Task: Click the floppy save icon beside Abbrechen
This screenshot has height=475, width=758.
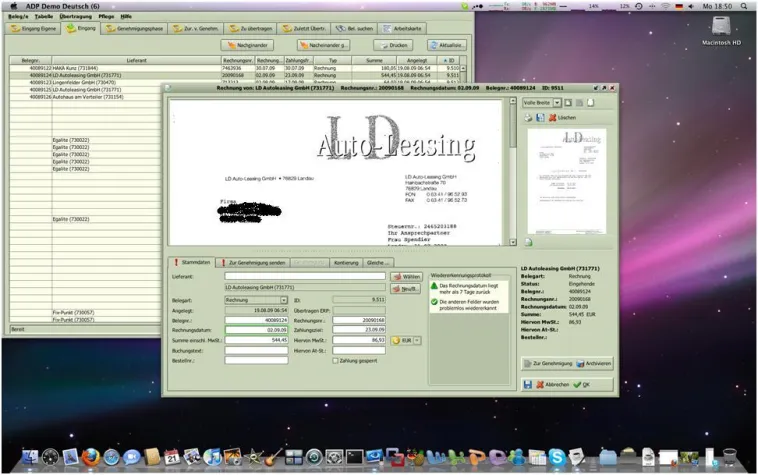Action: click(x=527, y=385)
